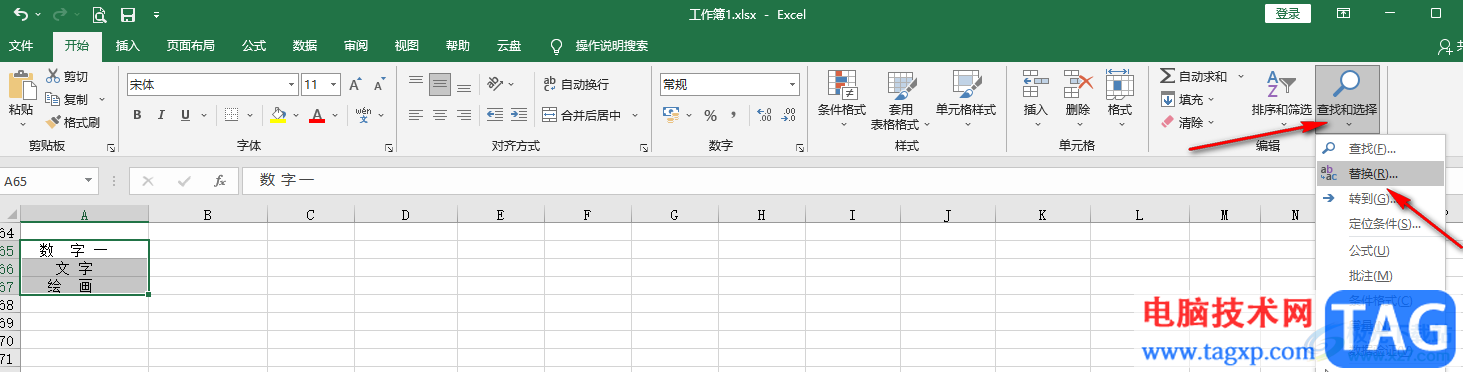Switch to 页面布局 Page Layout tab
Viewport: 1463px width, 372px height.
click(191, 46)
